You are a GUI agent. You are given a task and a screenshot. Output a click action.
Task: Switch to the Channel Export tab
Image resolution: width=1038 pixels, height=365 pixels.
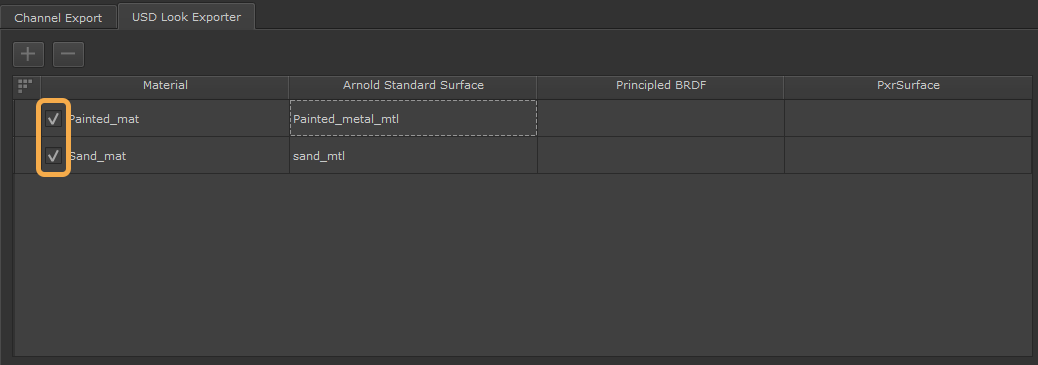[58, 18]
